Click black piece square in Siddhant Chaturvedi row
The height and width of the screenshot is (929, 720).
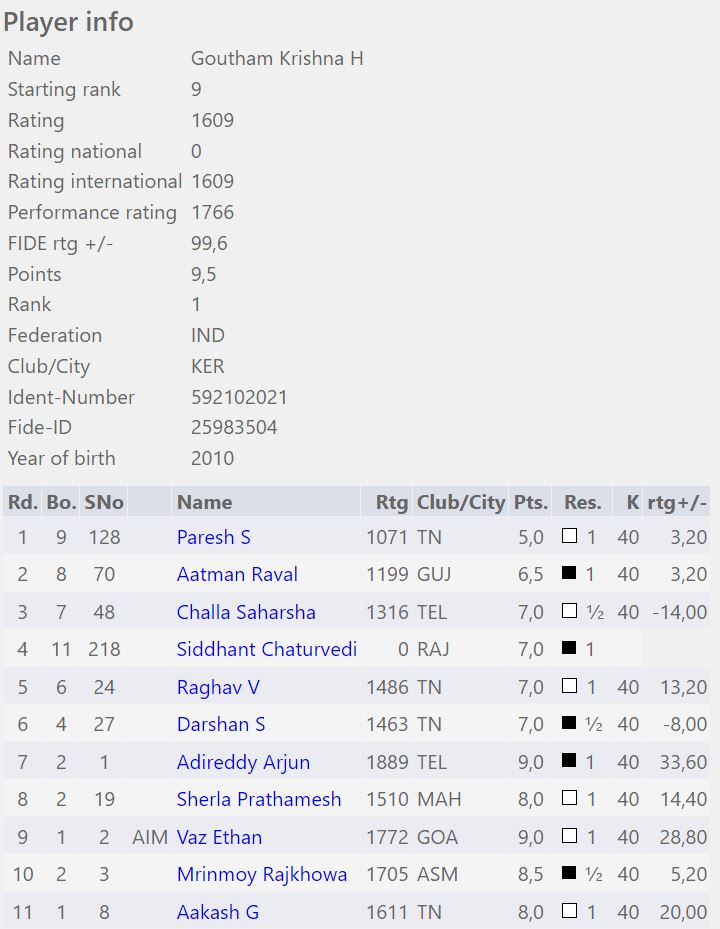(569, 649)
